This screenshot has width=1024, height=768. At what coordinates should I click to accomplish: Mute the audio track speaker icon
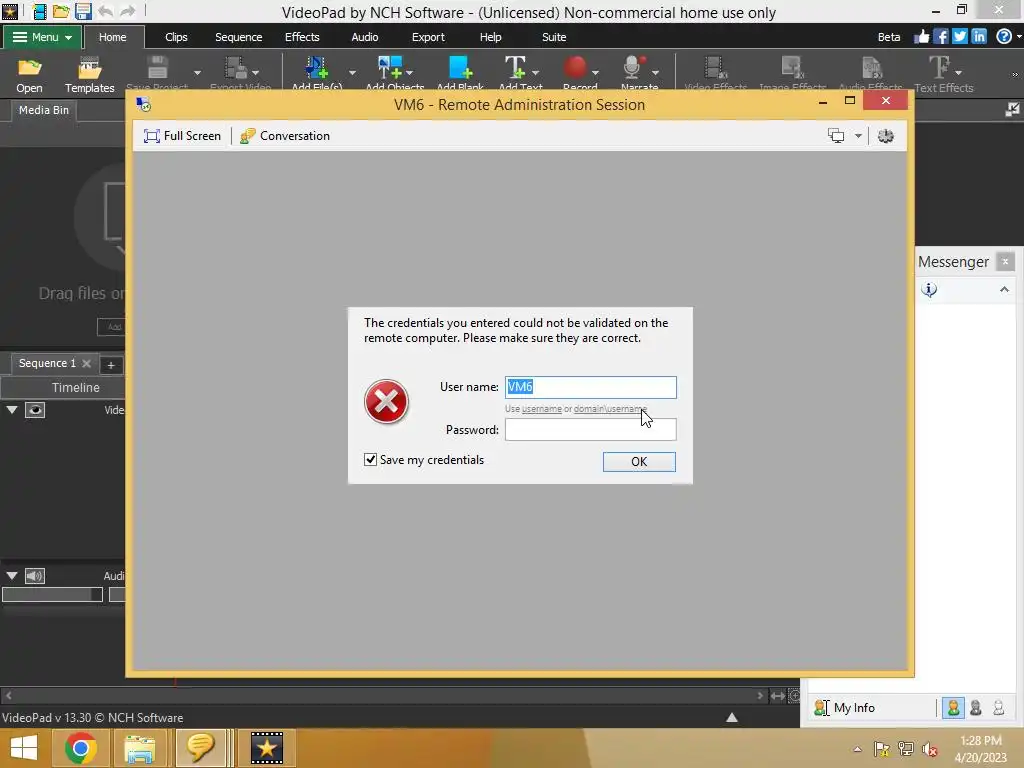pos(35,576)
